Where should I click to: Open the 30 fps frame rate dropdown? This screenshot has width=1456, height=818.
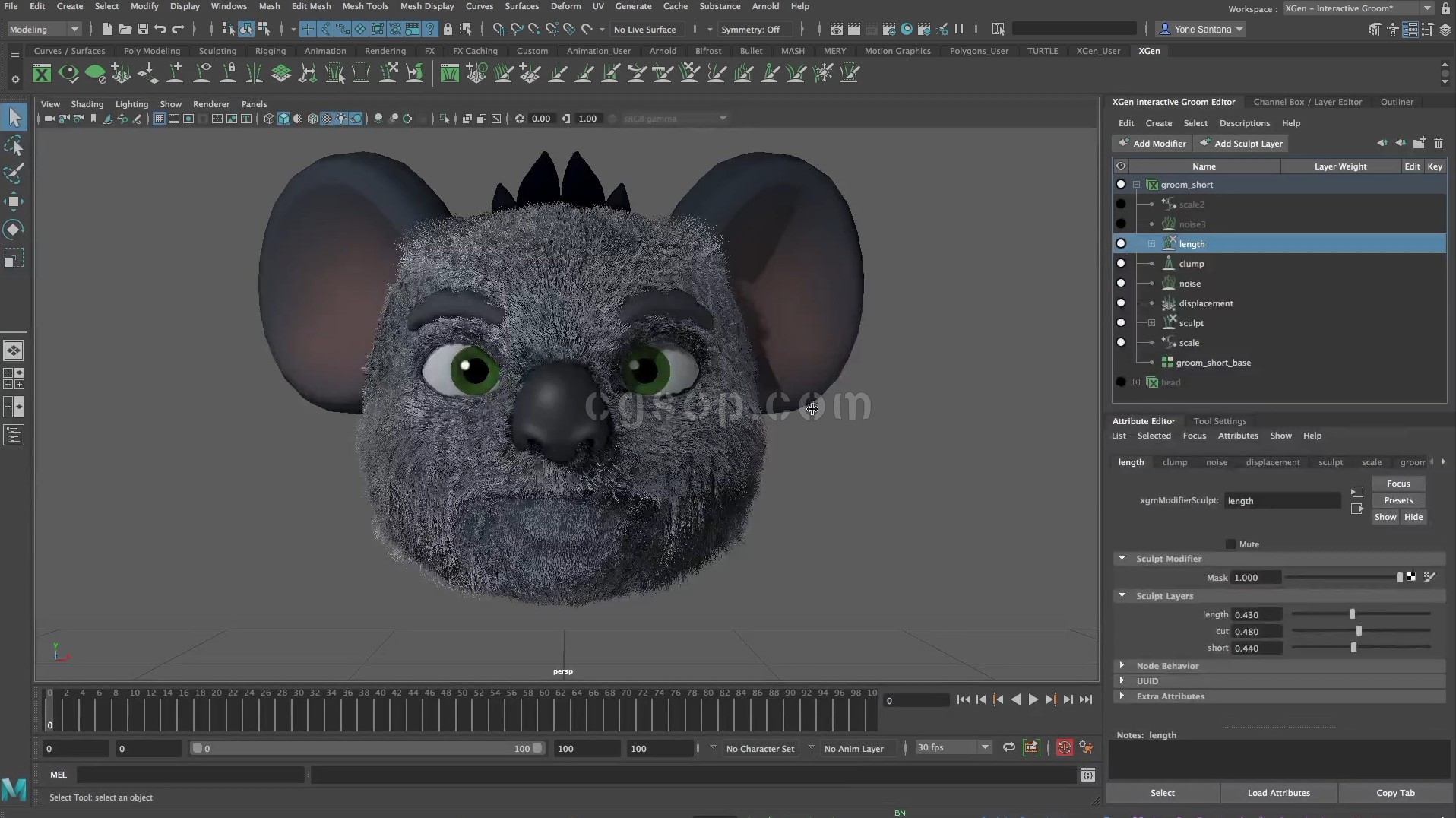(953, 747)
